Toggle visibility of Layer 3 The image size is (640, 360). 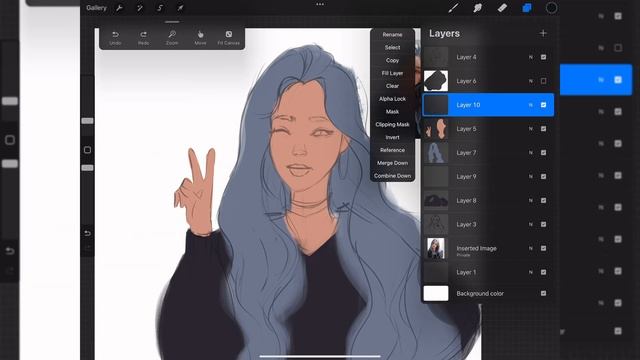(x=543, y=224)
